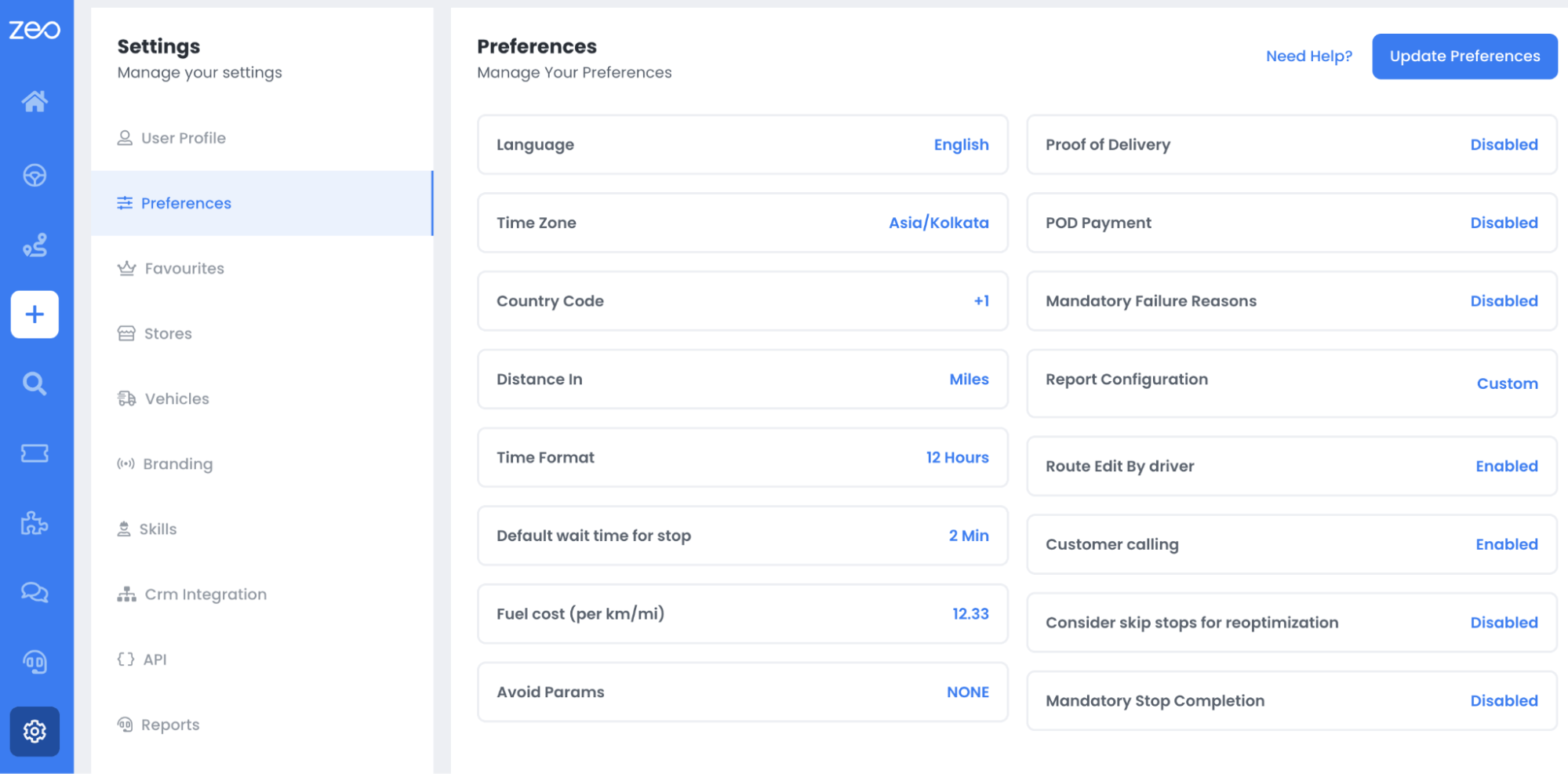Click the Report Configuration label
The height and width of the screenshot is (774, 1568).
[x=1126, y=380]
